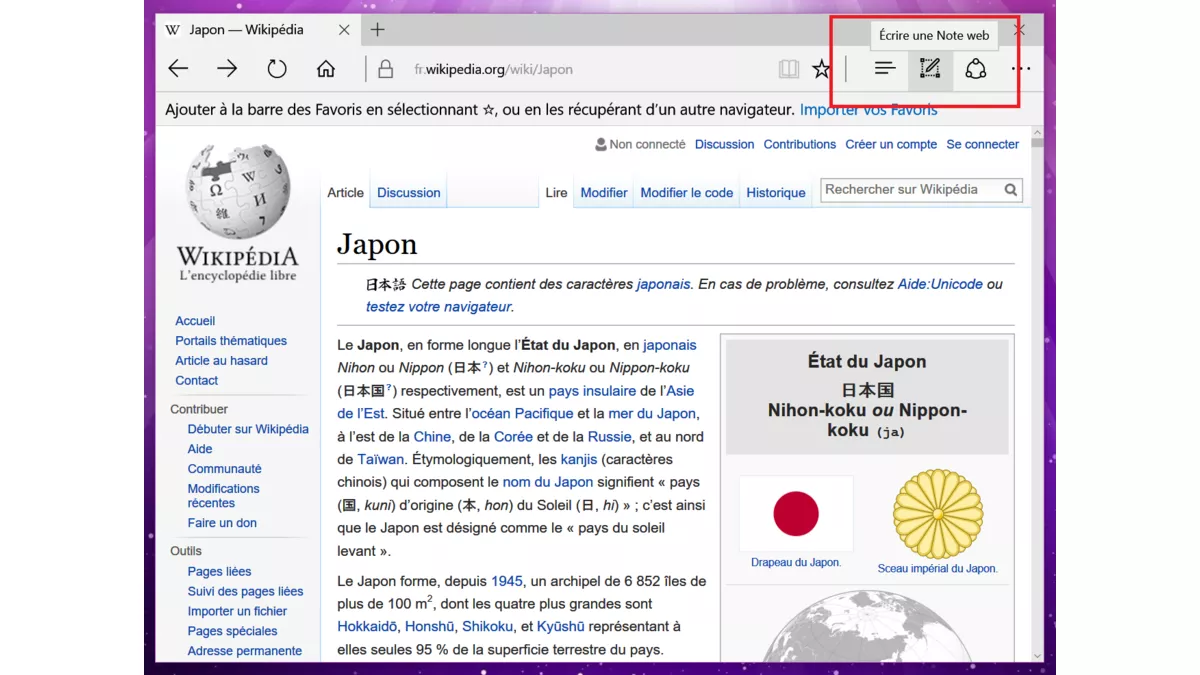
Task: Open Discussion link in the user bar
Action: coord(724,144)
